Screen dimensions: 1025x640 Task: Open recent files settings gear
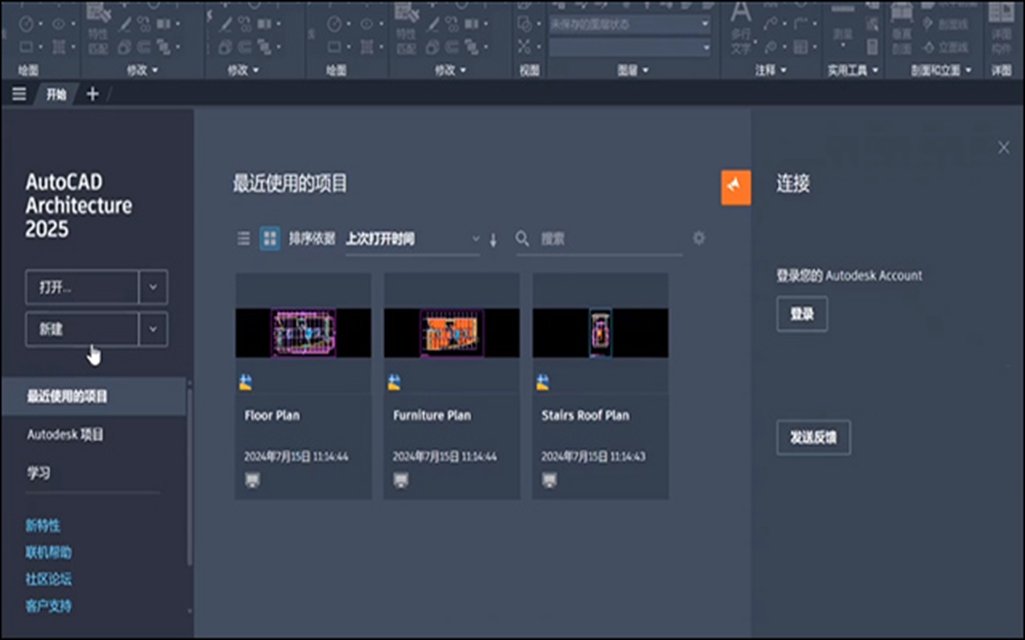pyautogui.click(x=699, y=238)
